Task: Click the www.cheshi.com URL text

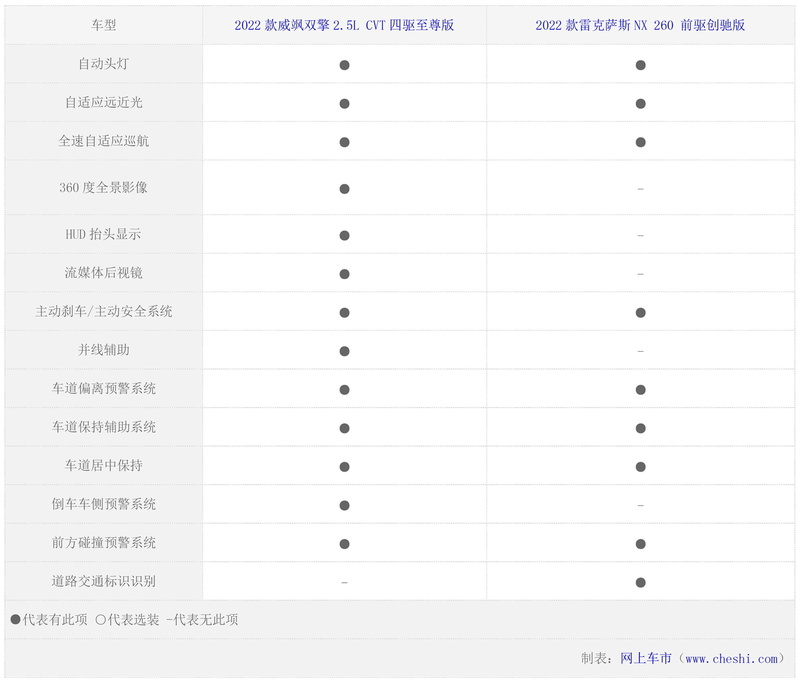Action: coord(731,659)
